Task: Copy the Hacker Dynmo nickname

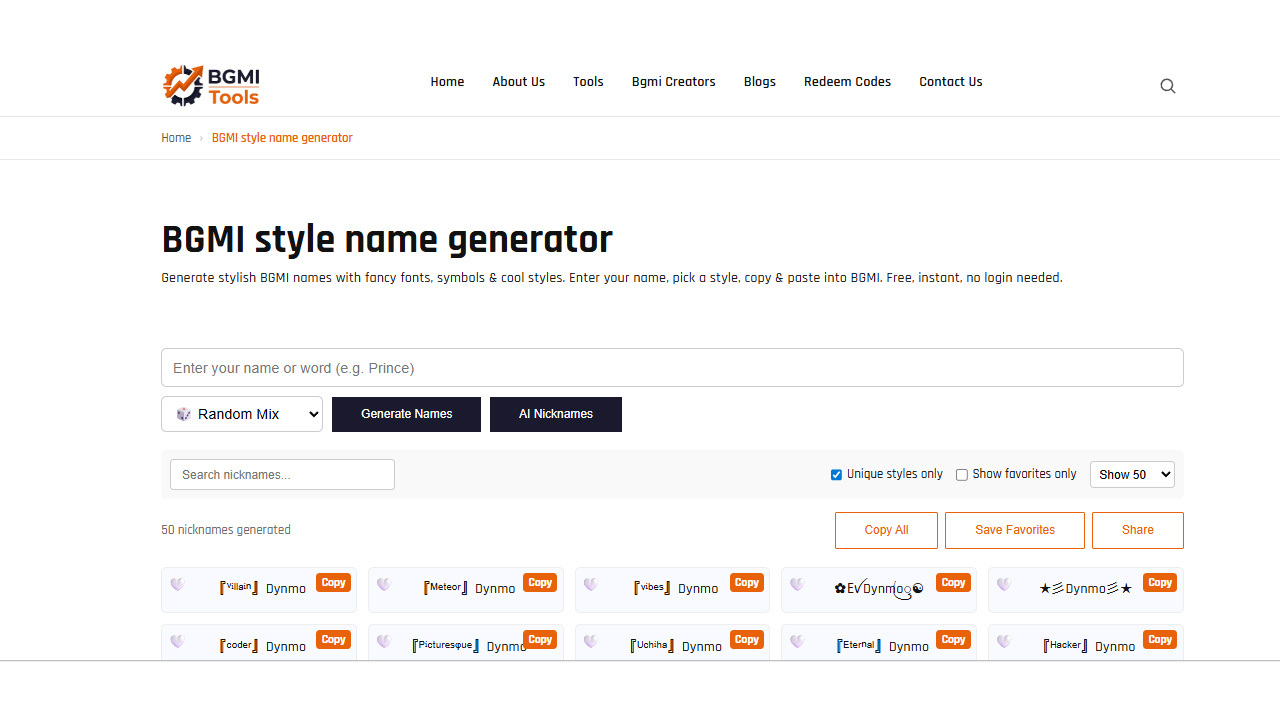Action: point(1160,640)
